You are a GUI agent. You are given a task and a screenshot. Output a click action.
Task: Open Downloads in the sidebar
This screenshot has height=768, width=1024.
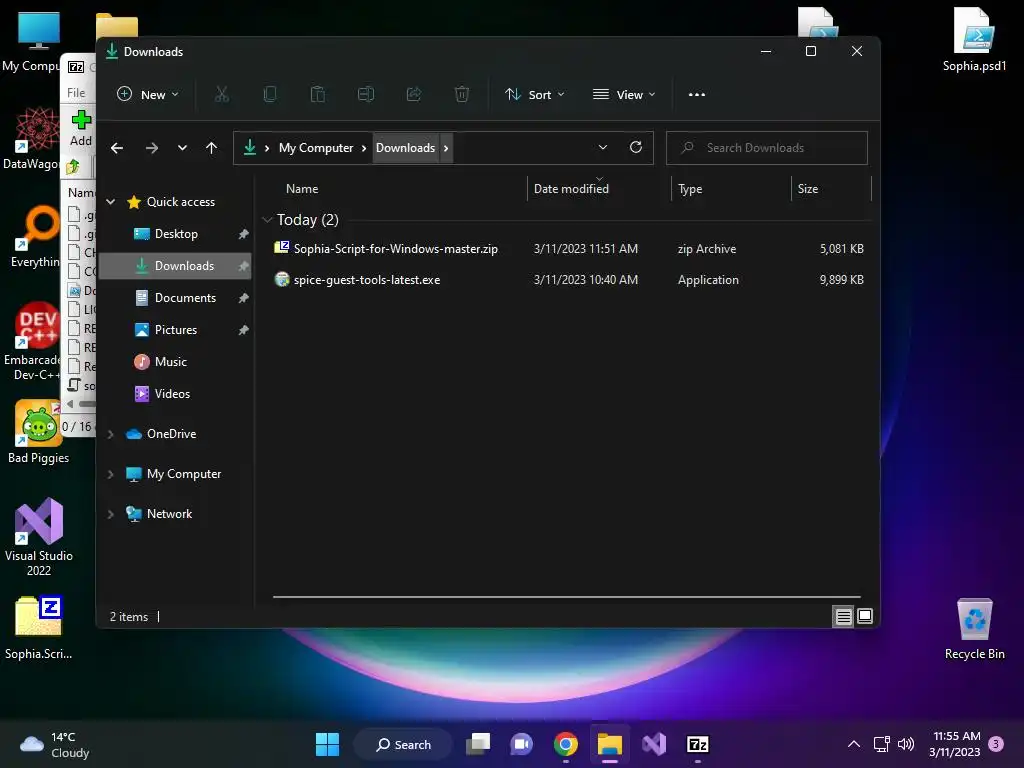pyautogui.click(x=176, y=266)
